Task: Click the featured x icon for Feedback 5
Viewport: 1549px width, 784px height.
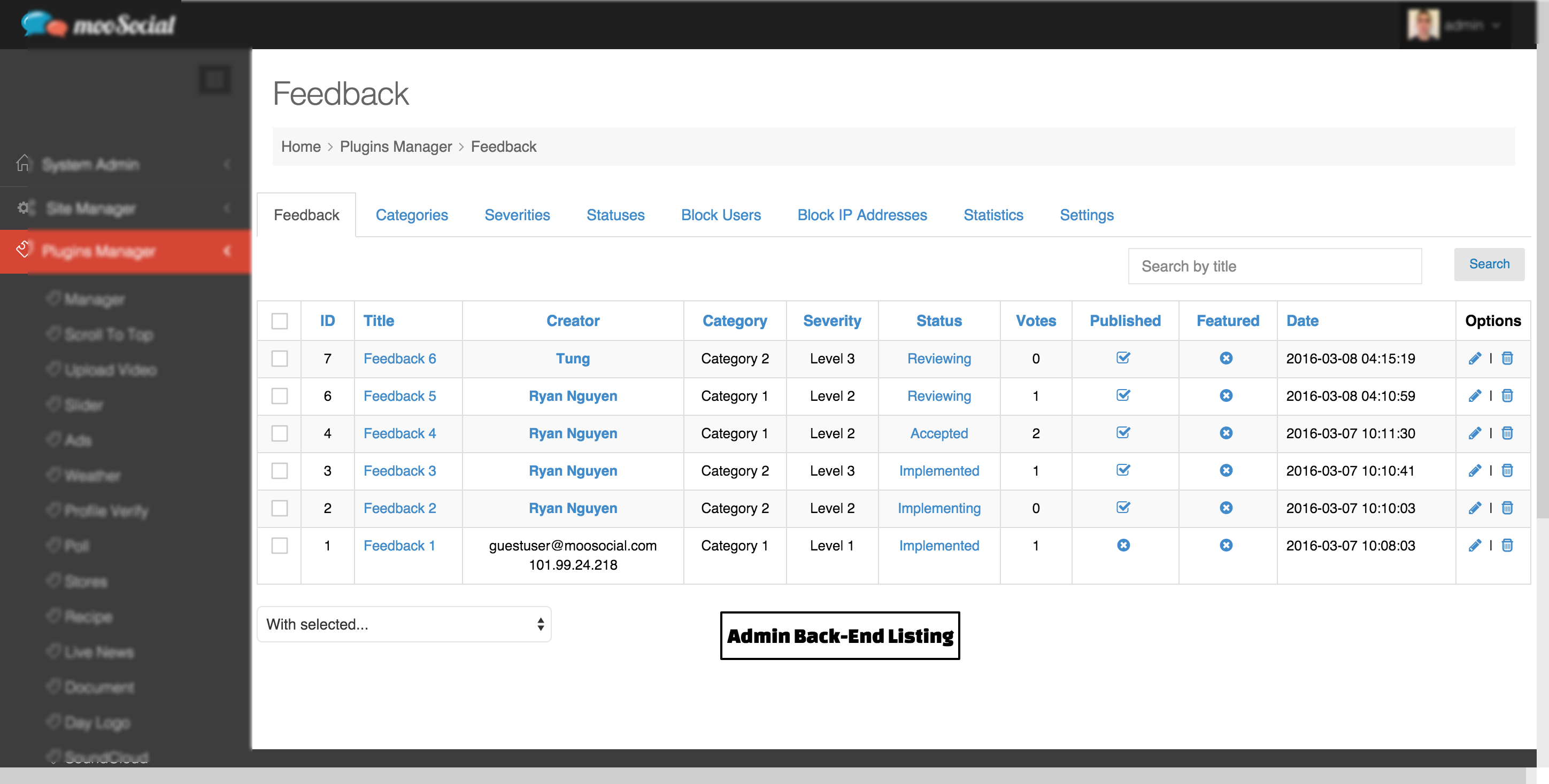Action: pyautogui.click(x=1226, y=395)
